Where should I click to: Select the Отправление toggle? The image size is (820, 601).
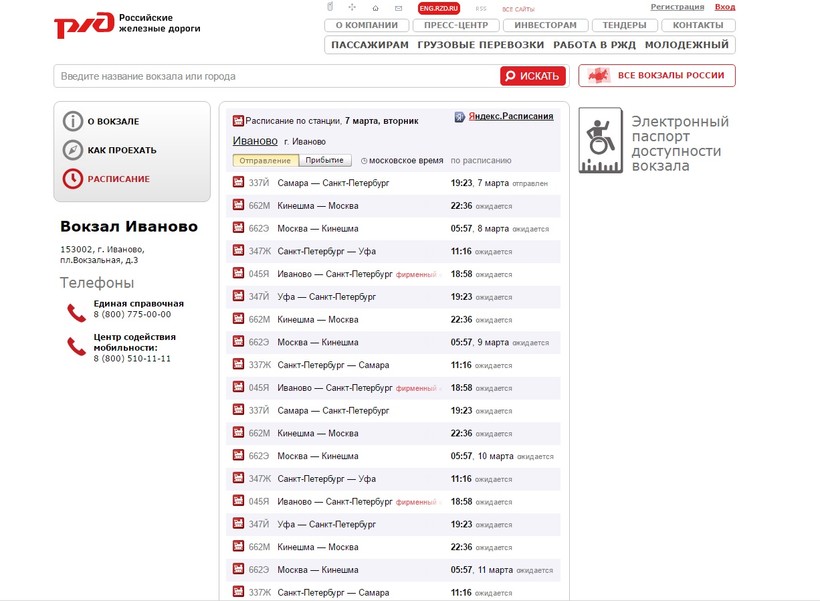265,160
